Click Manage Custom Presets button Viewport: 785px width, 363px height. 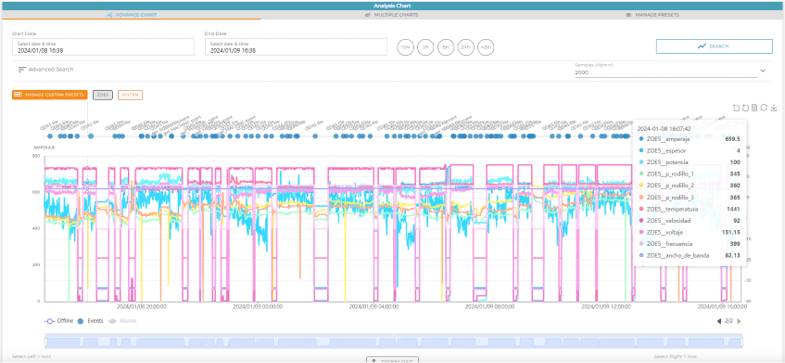point(50,95)
